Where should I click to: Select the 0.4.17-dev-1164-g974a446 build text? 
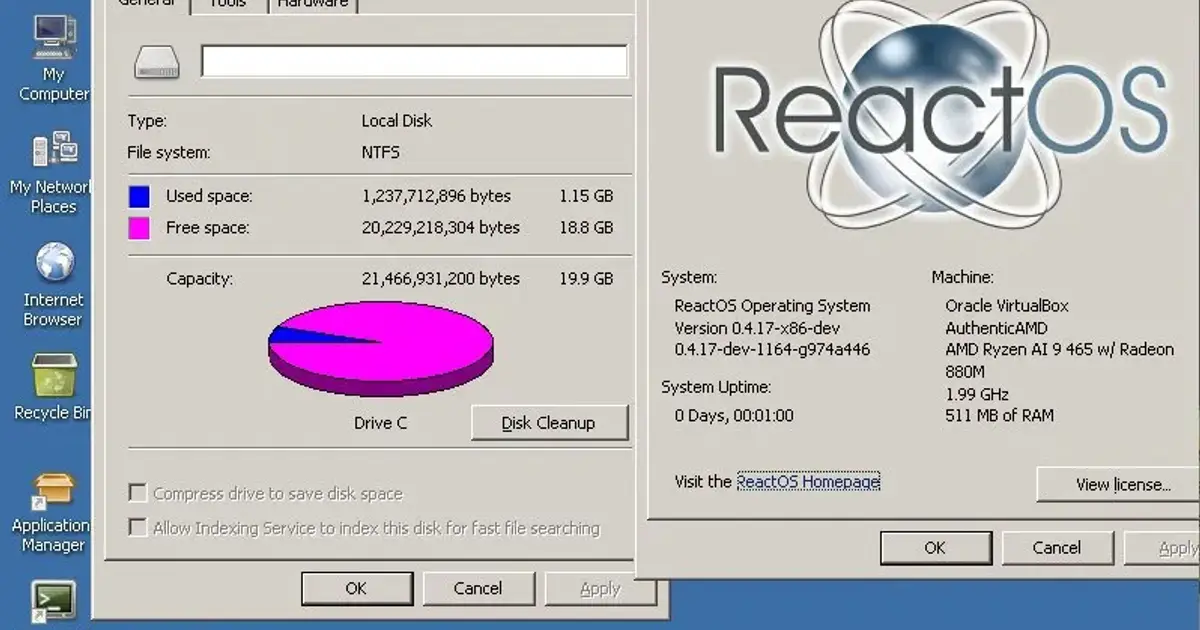pos(773,350)
